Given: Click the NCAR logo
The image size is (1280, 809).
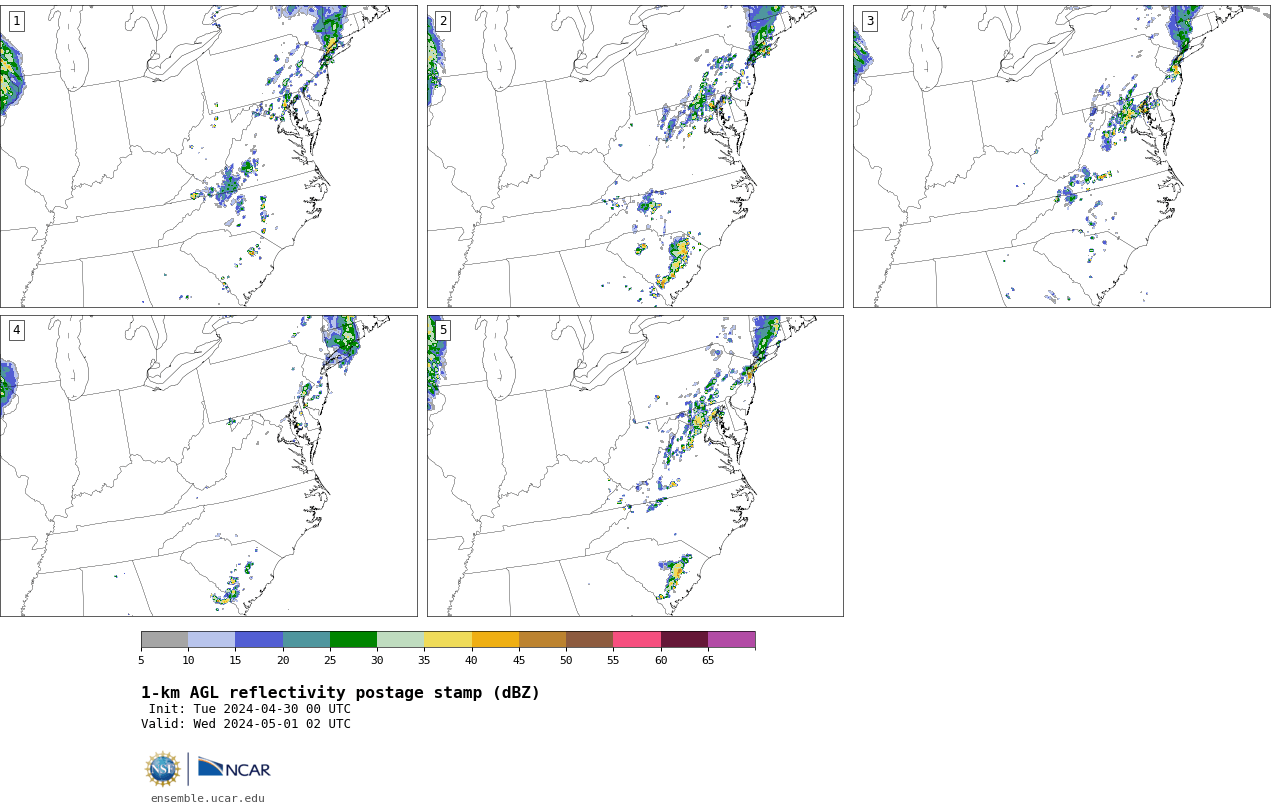Looking at the screenshot, I should [234, 768].
